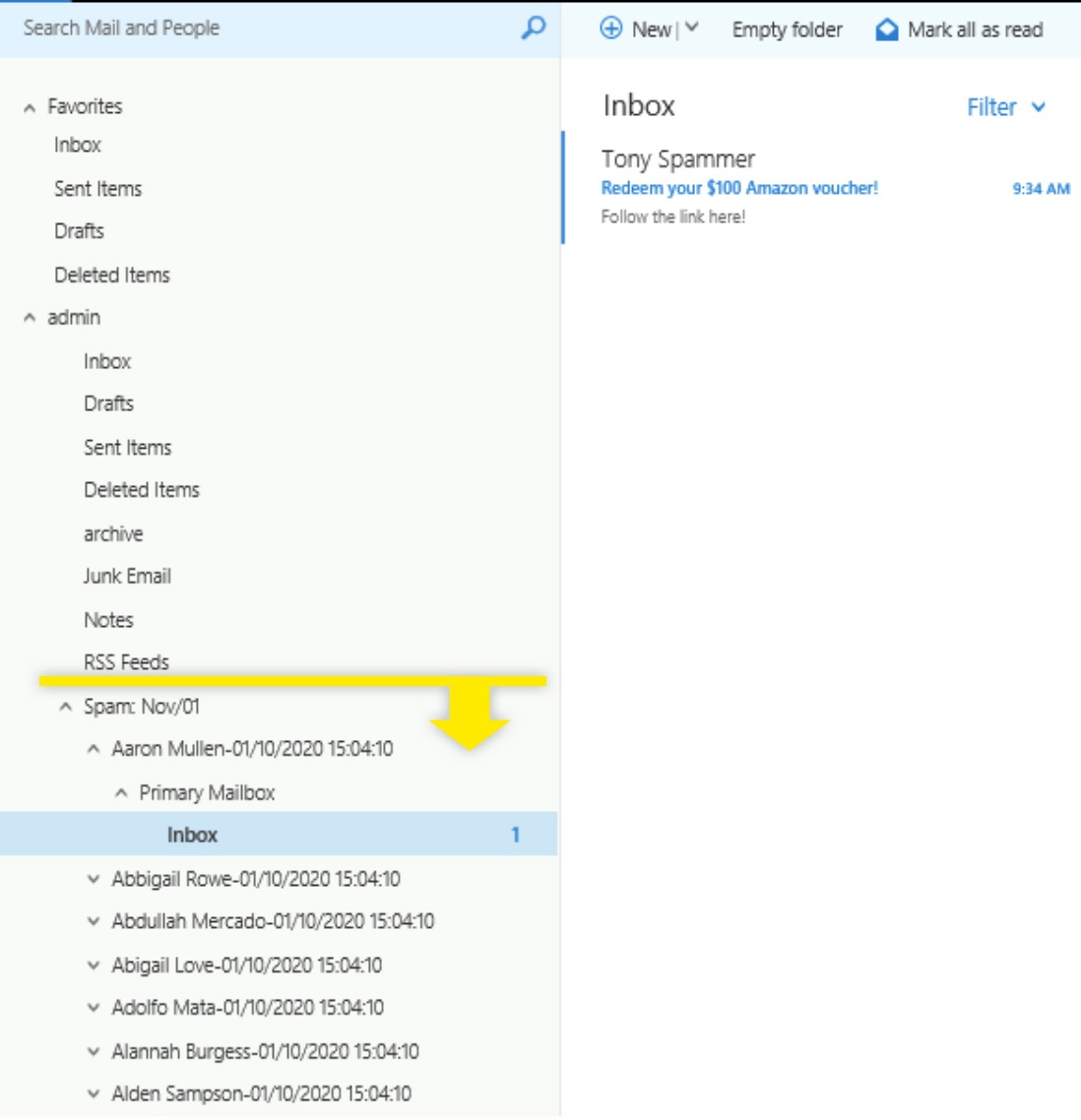
Task: Open the Junk Email folder
Action: [126, 577]
